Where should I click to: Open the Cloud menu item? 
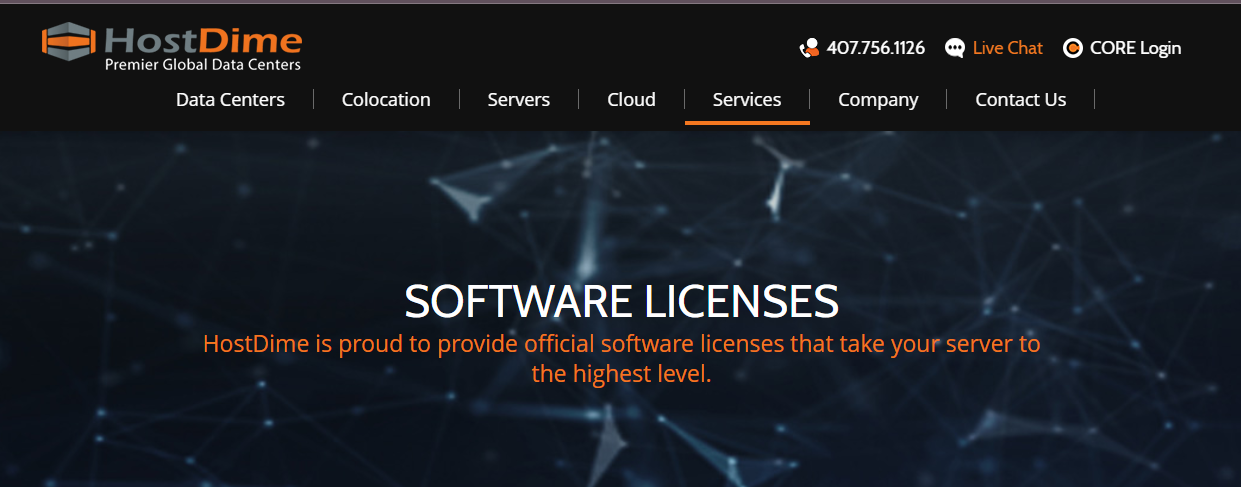point(631,100)
